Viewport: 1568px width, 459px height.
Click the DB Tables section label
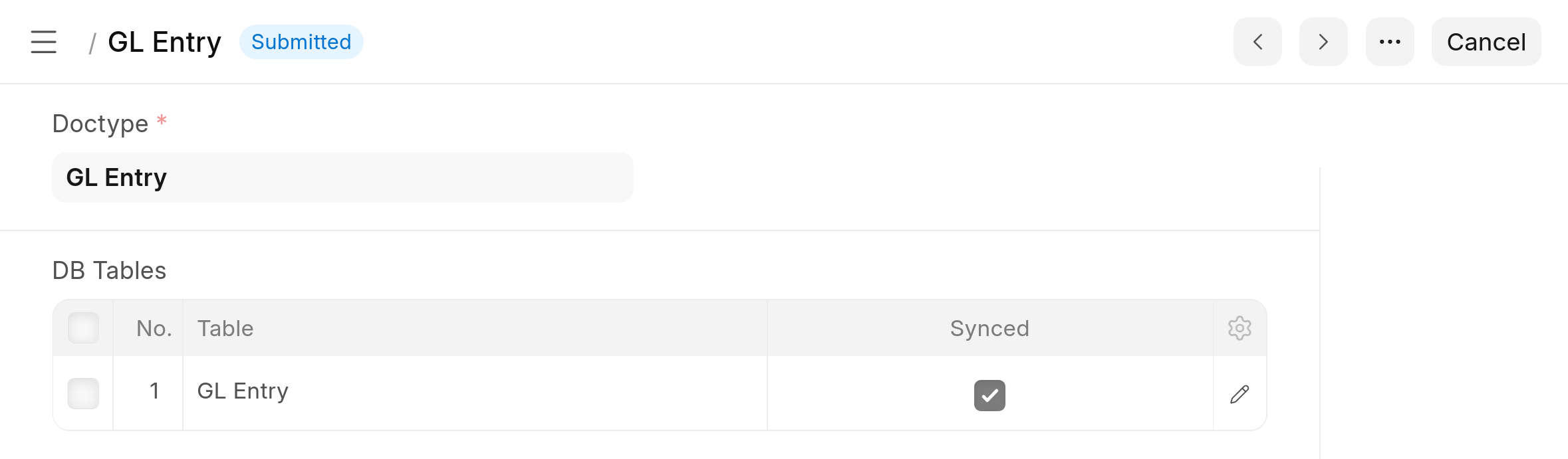[x=109, y=270]
